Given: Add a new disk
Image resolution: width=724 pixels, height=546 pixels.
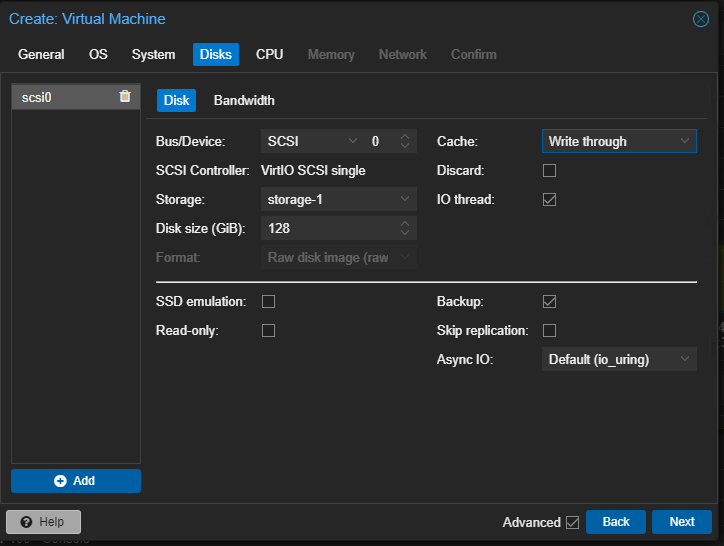Looking at the screenshot, I should (x=76, y=481).
